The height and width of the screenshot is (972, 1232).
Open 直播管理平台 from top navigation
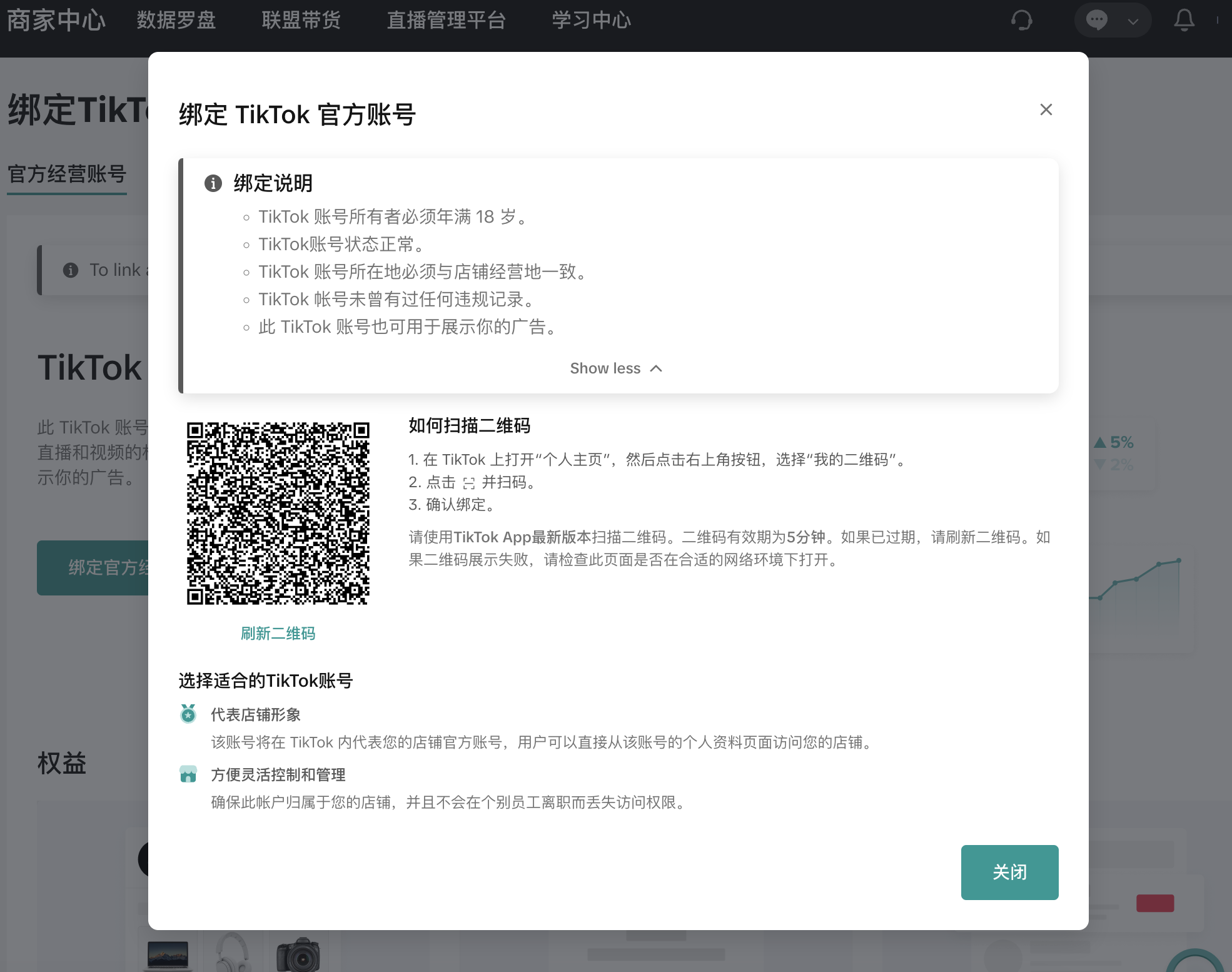[x=446, y=20]
